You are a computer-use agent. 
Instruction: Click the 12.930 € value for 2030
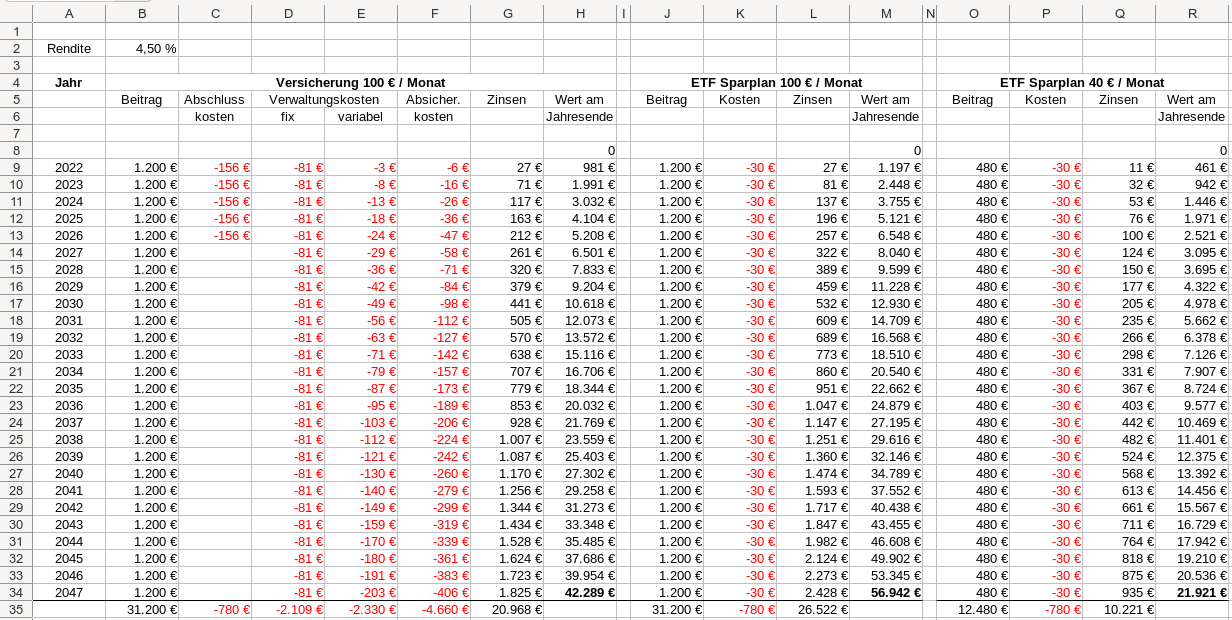pos(886,303)
